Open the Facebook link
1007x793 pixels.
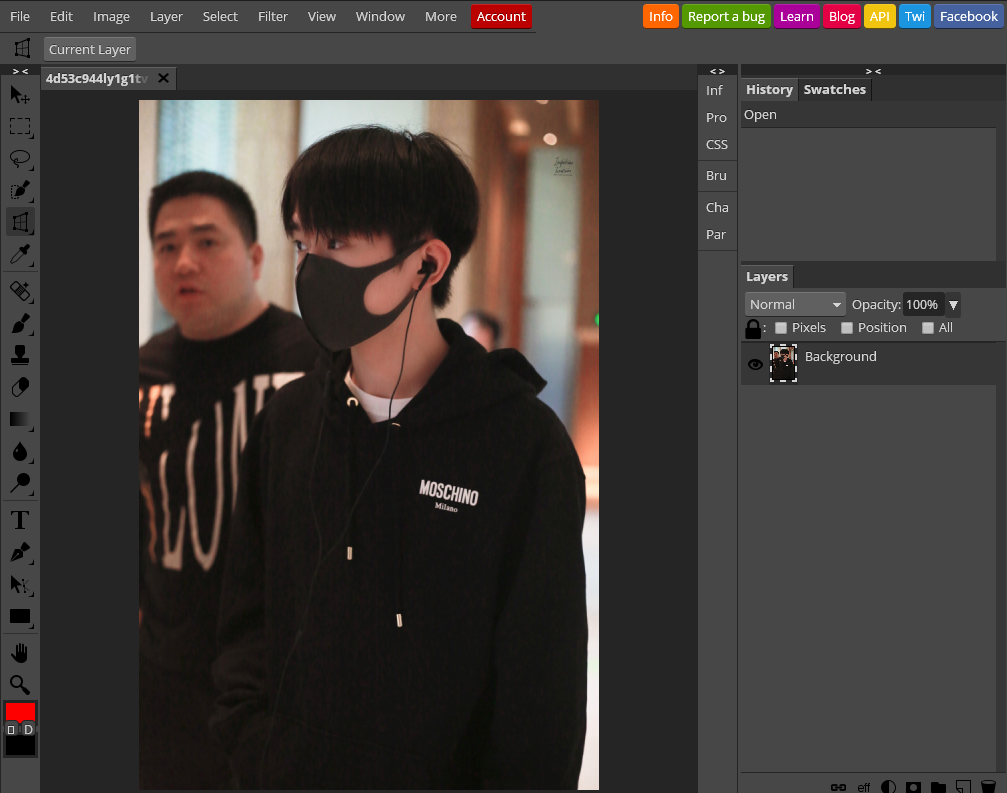pos(968,17)
